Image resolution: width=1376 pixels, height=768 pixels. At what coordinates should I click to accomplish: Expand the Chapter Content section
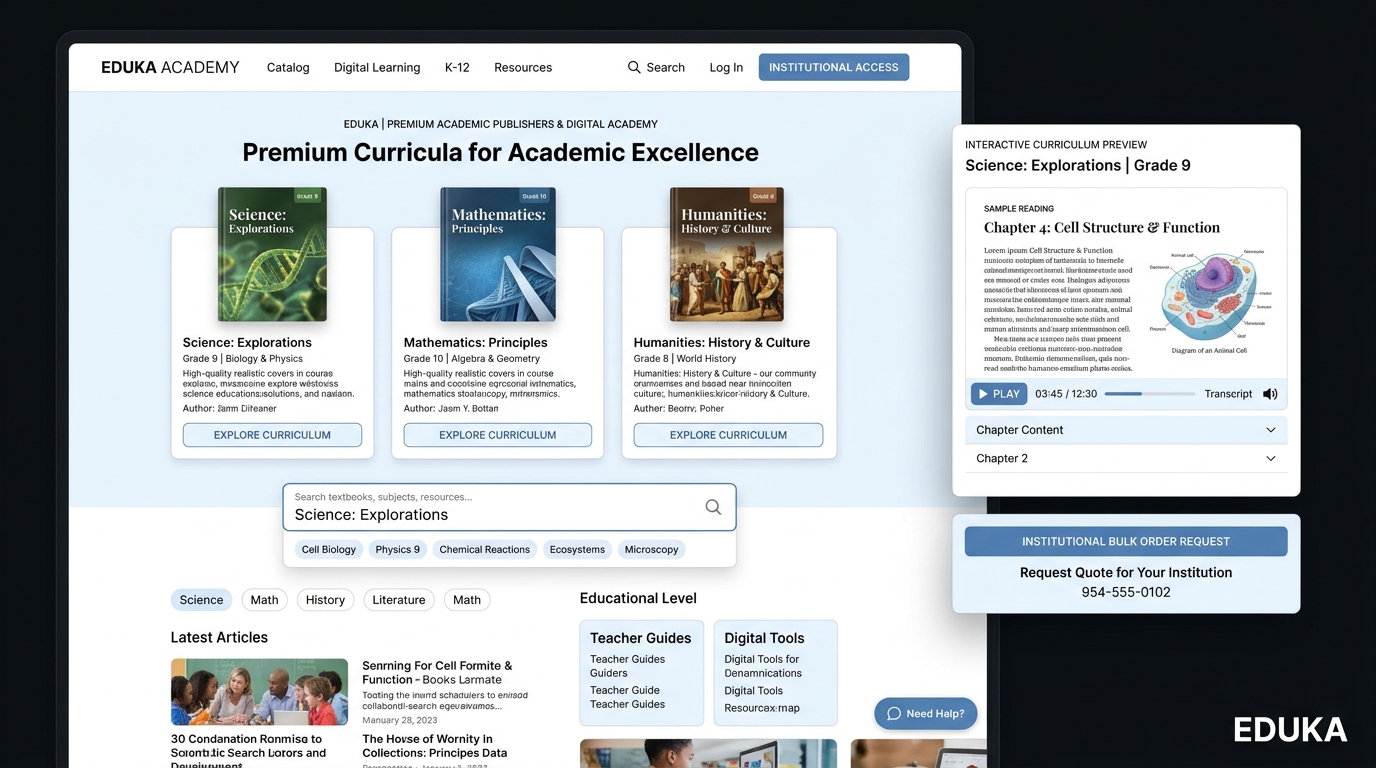click(x=1126, y=430)
